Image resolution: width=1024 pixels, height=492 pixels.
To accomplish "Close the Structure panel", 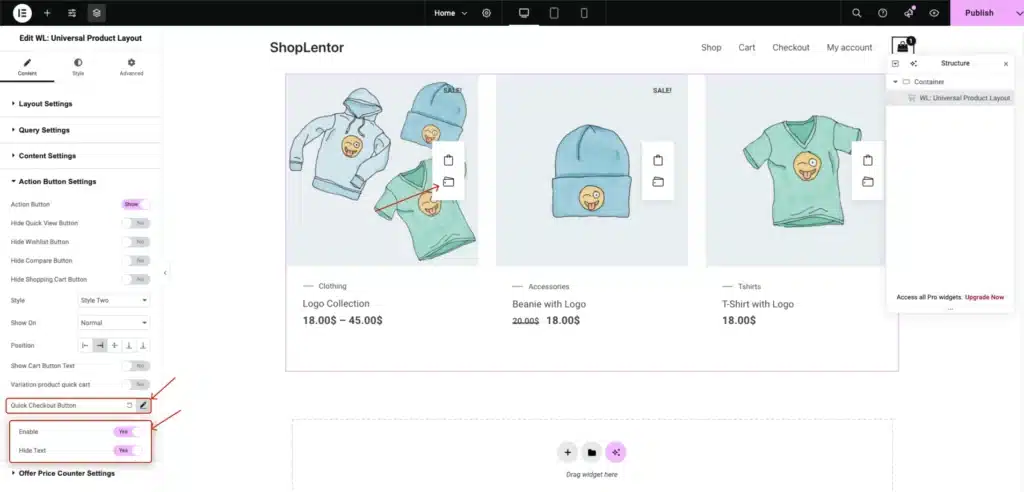I will pos(1006,63).
